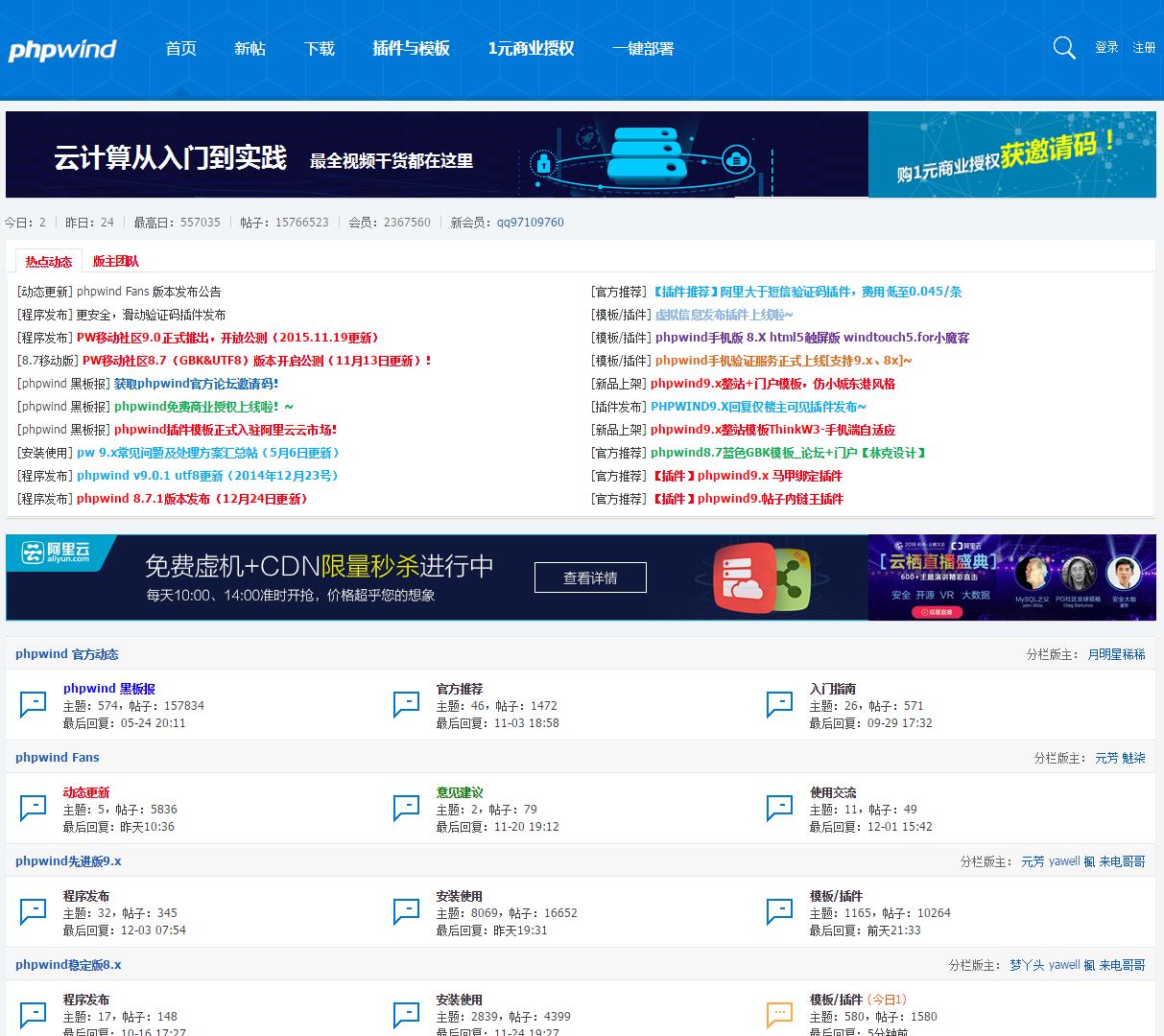Screen dimensions: 1164x1036
Task: Click forum icon beside 官方推荐
Action: pos(407,705)
